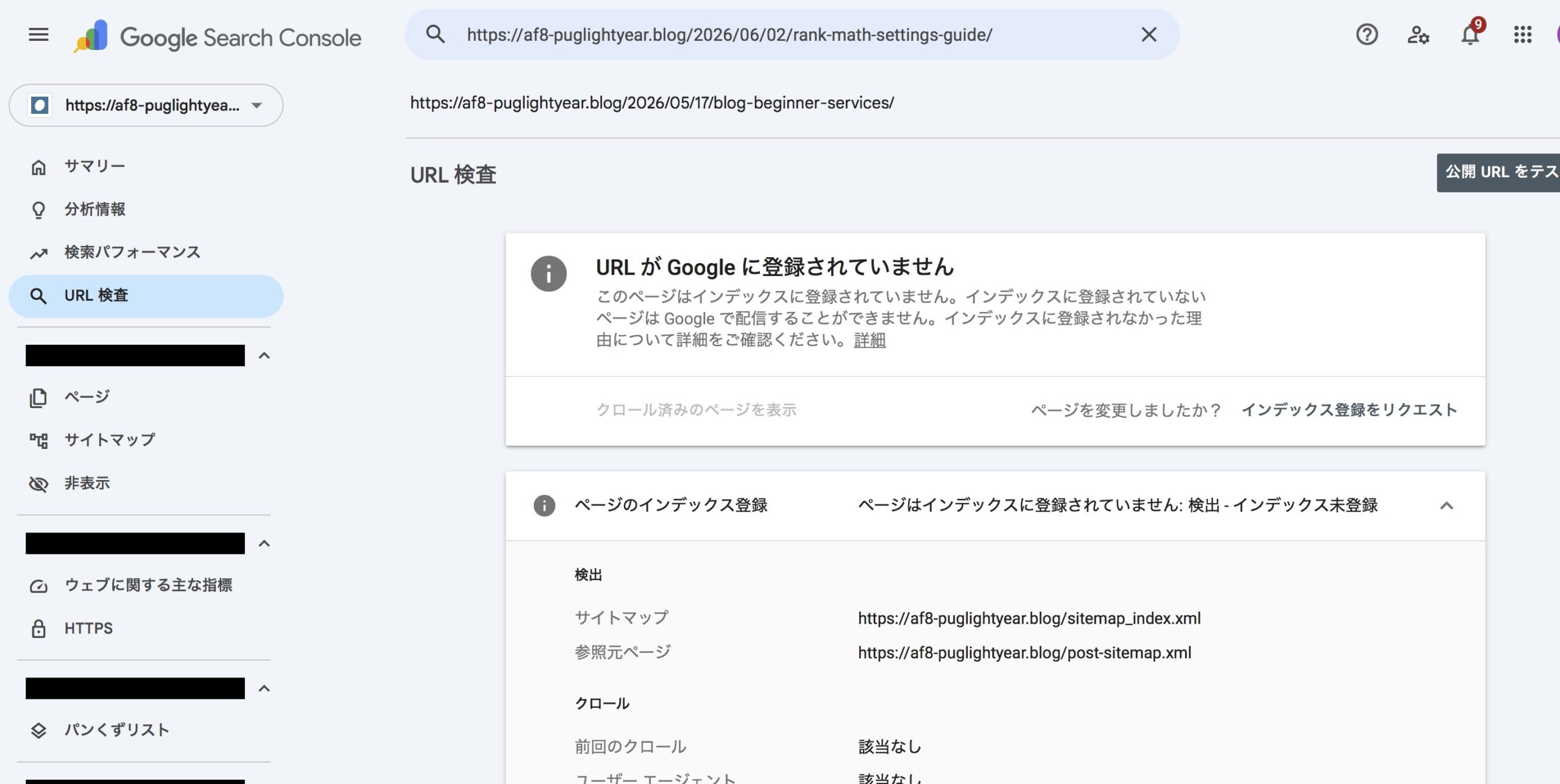Click the info icon in the status card
This screenshot has height=784, width=1560.
(548, 274)
